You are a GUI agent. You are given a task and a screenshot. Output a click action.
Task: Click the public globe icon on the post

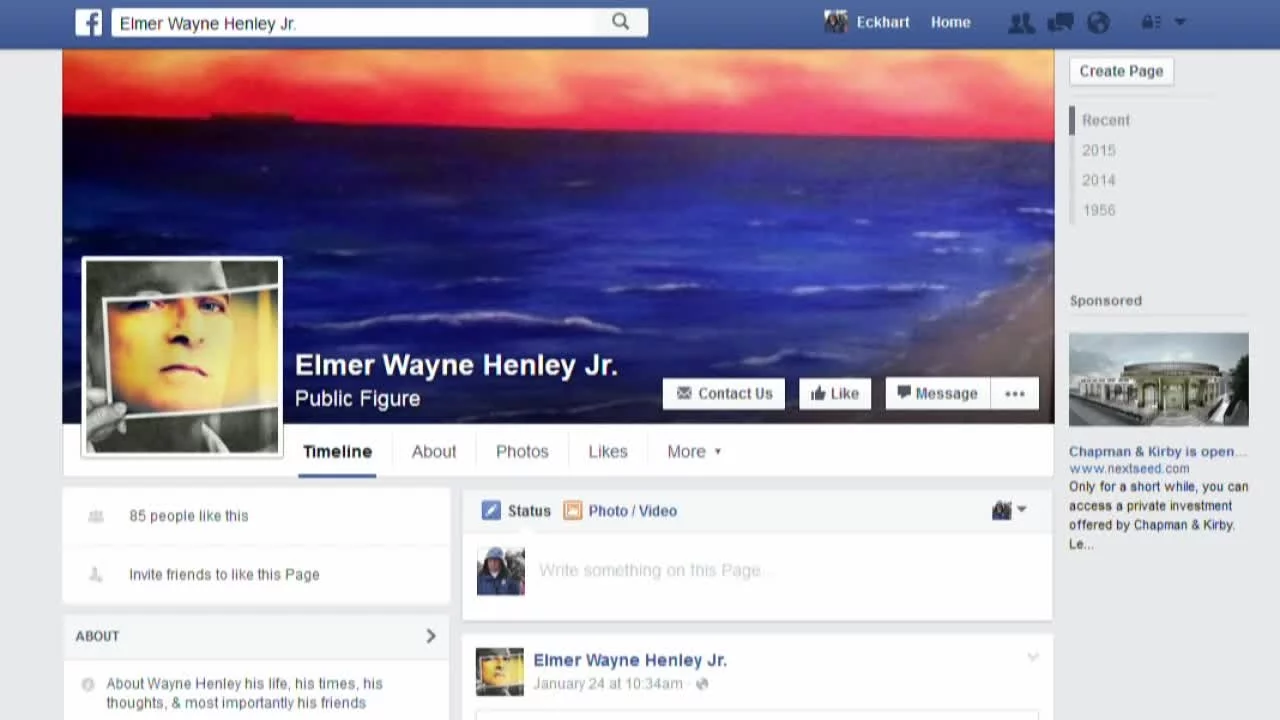pos(702,684)
